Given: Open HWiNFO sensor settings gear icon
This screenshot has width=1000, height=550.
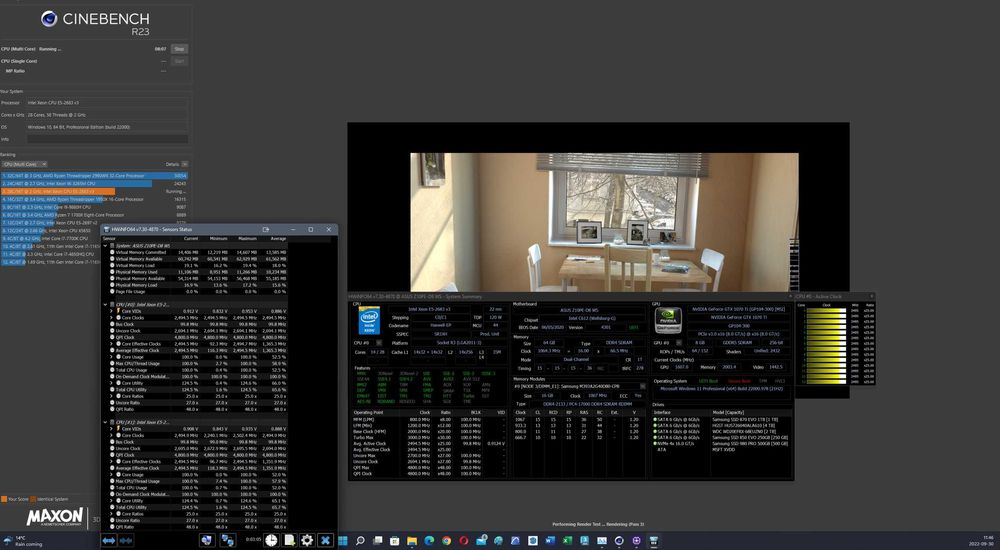Looking at the screenshot, I should point(307,540).
